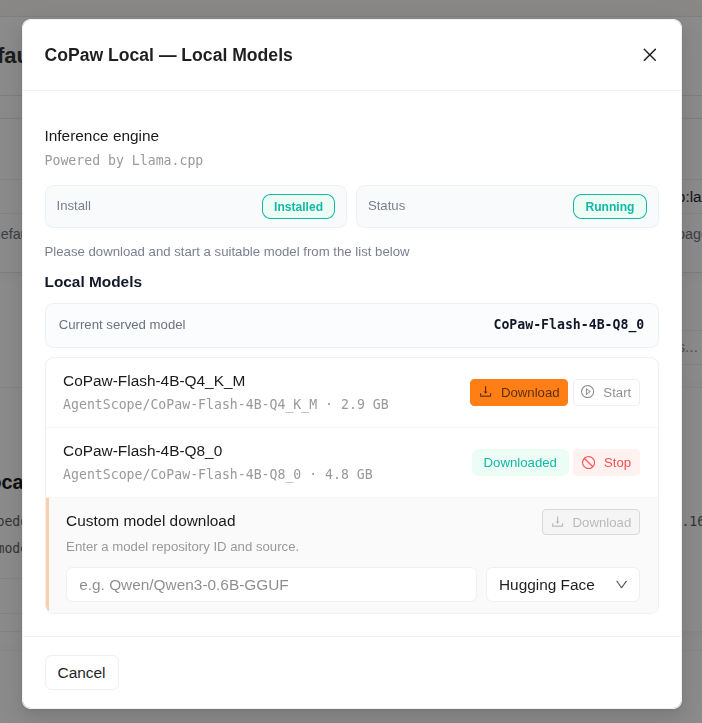Click the Status label in the engine card
The height and width of the screenshot is (723, 702).
[386, 206]
